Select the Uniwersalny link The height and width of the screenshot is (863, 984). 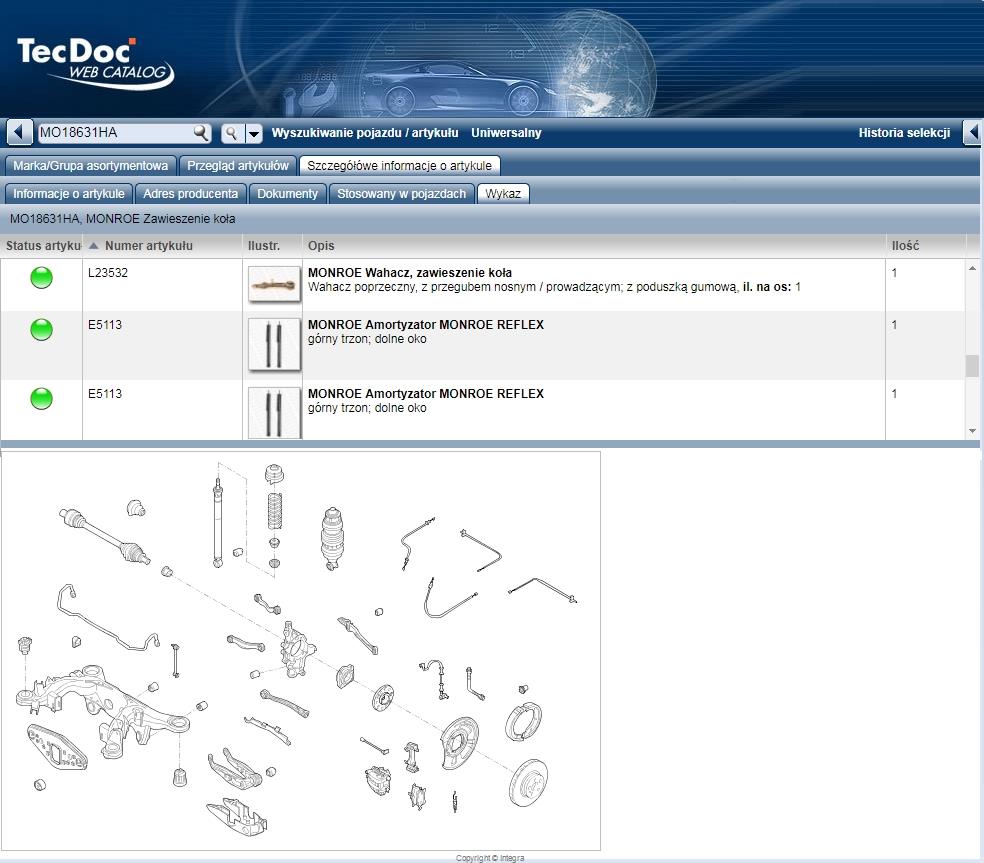pyautogui.click(x=506, y=132)
